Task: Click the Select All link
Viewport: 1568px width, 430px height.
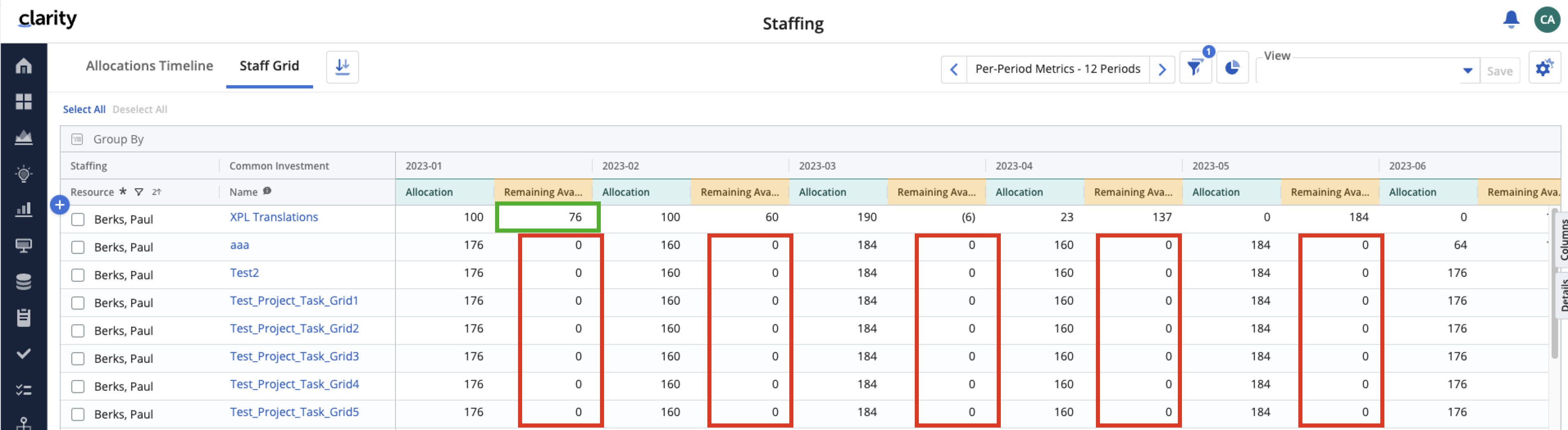Action: pos(84,109)
